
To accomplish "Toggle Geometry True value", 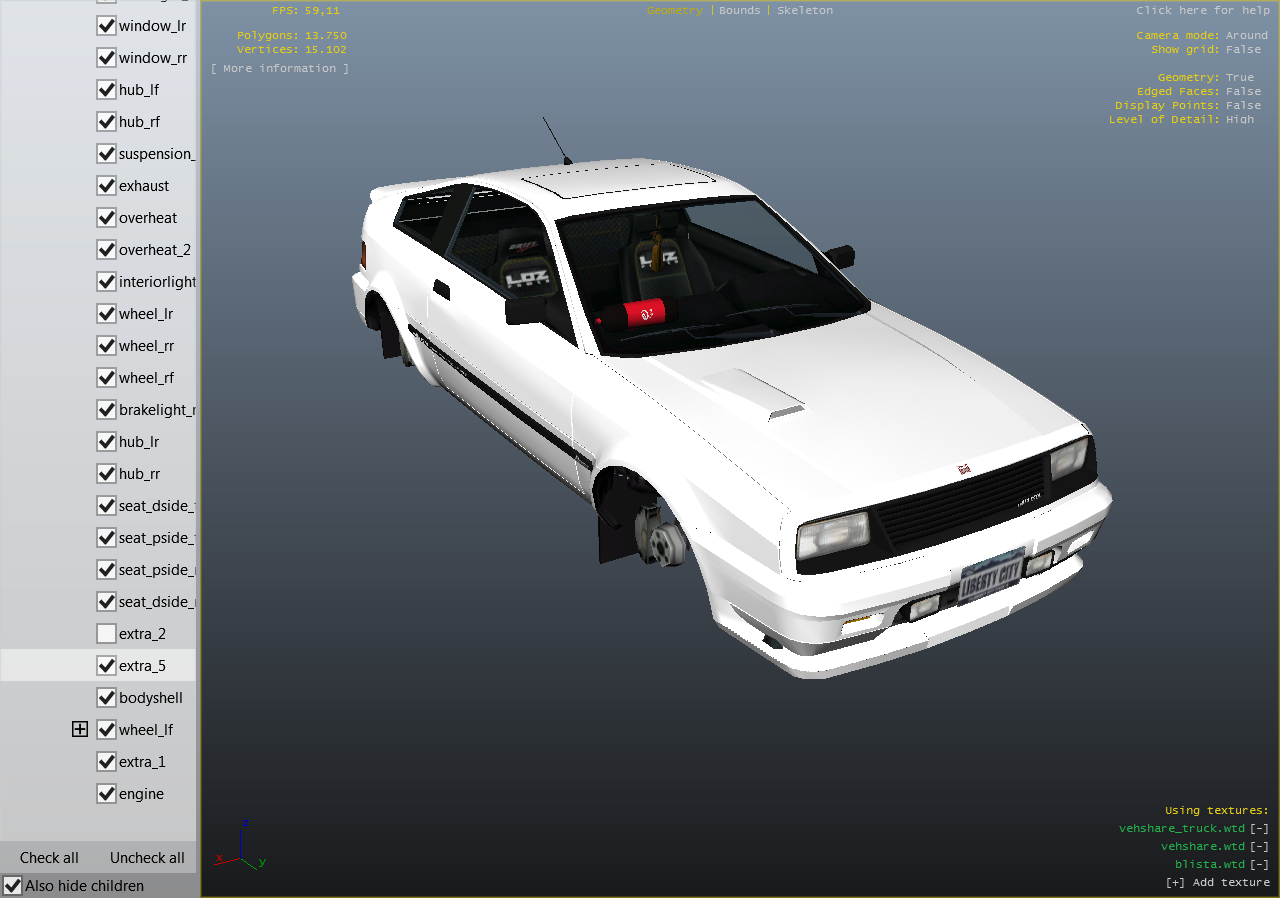I will pos(1240,77).
